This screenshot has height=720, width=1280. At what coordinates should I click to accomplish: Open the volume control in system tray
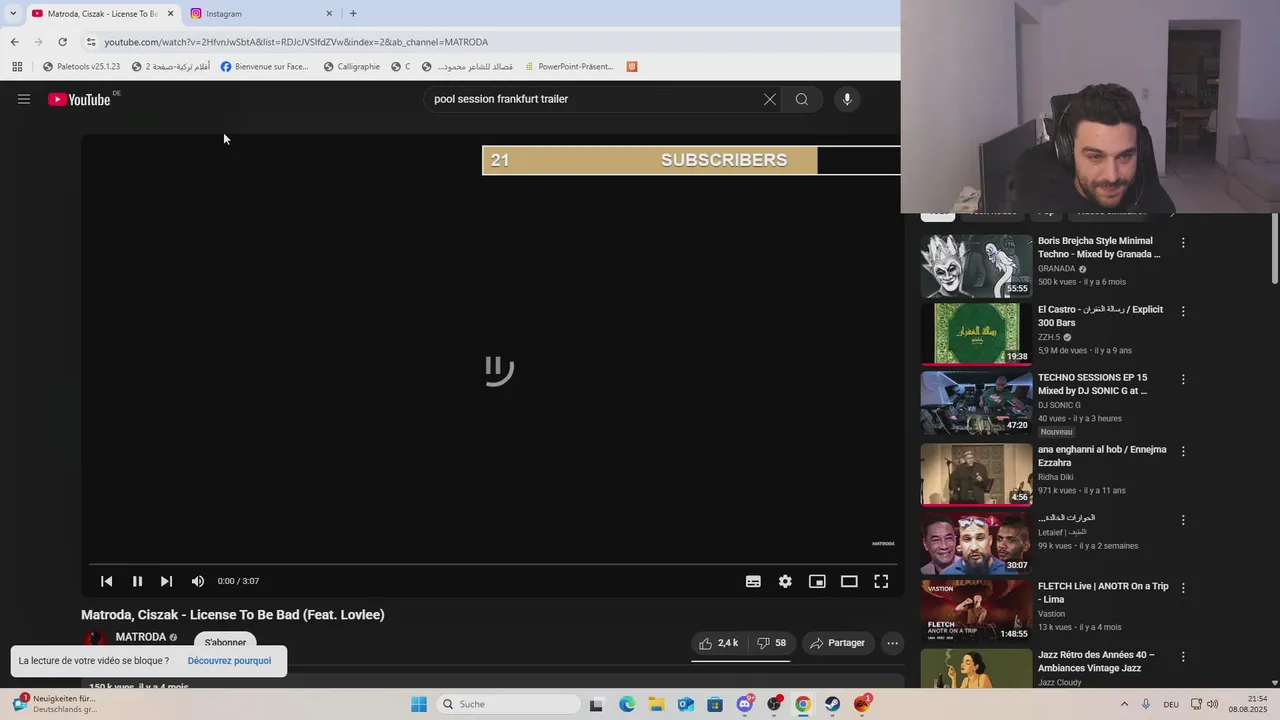click(x=1213, y=704)
